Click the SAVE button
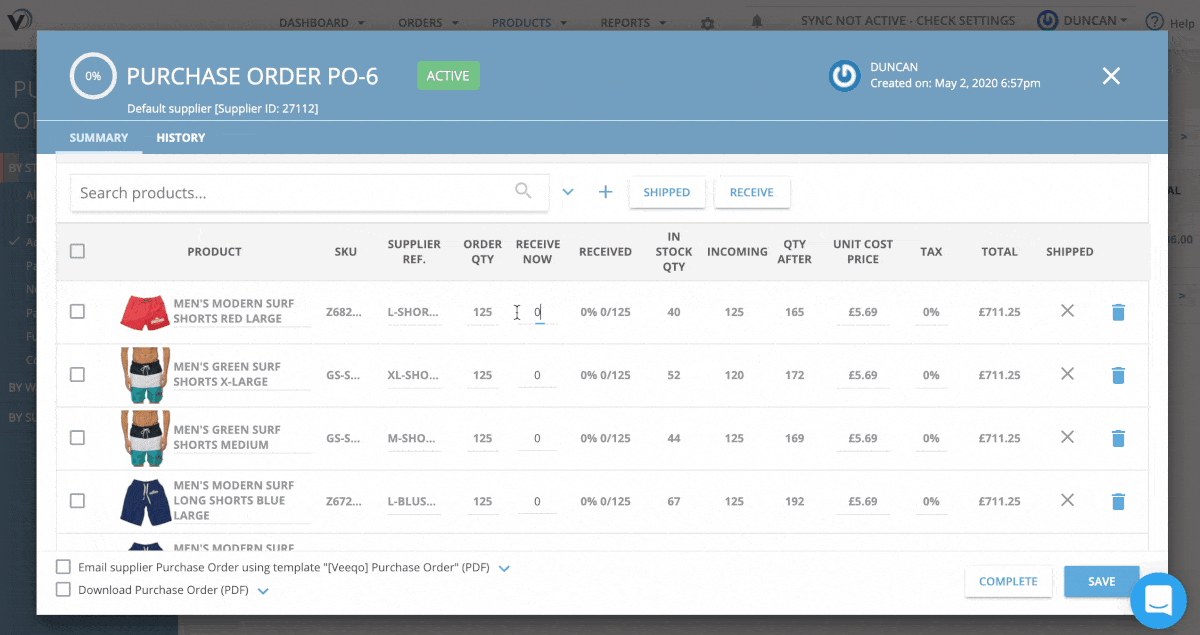The width and height of the screenshot is (1200, 635). coord(1101,581)
